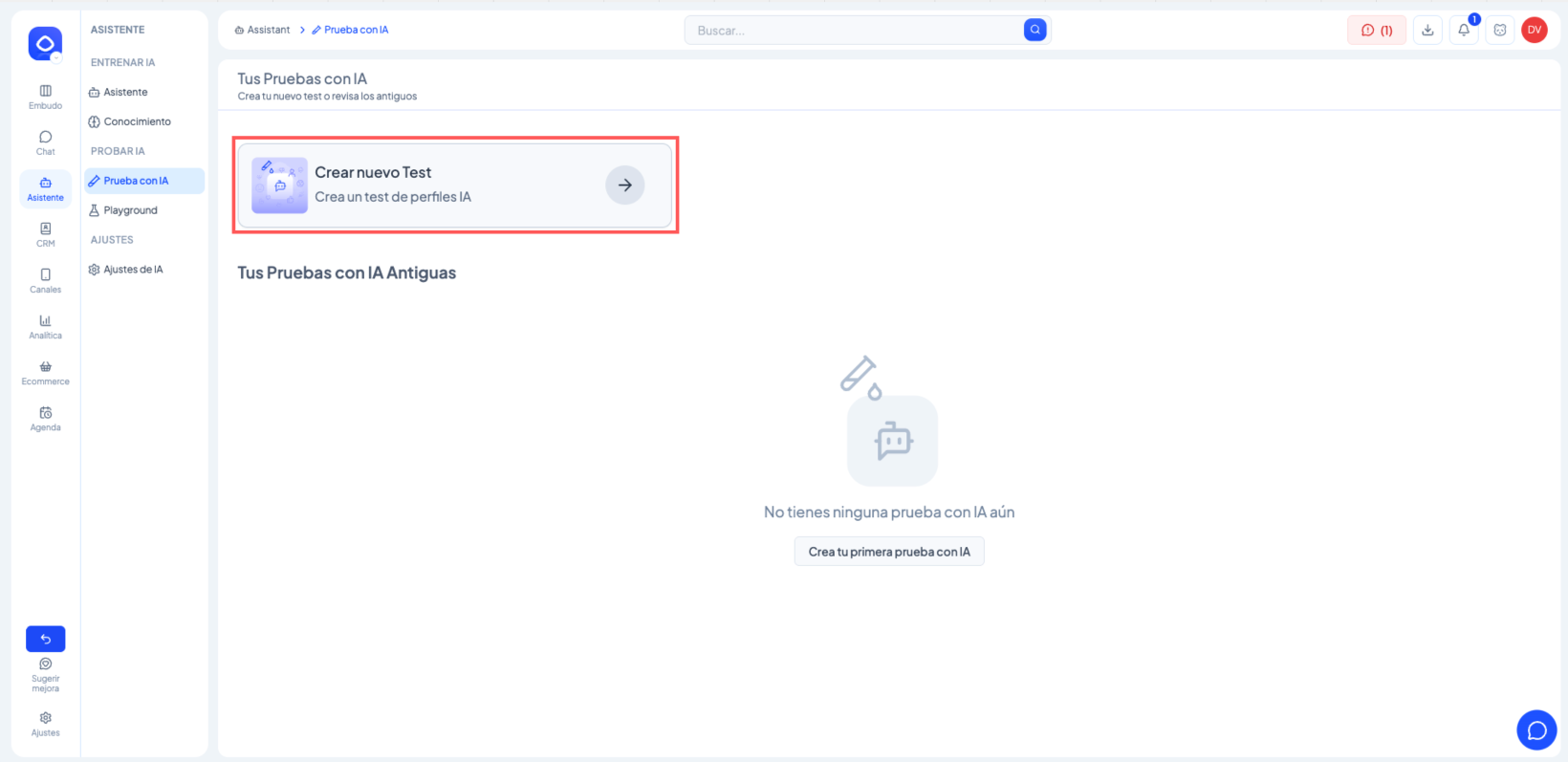Open the Ecommerce section

point(45,372)
